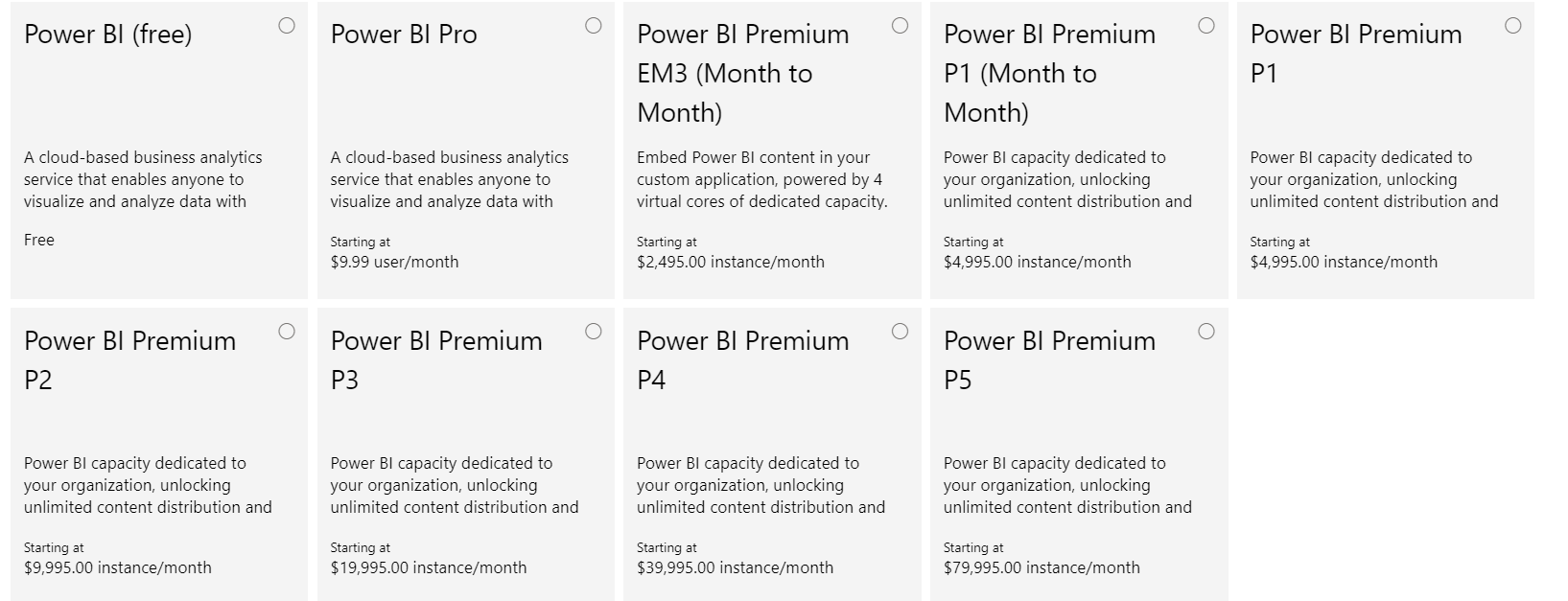Image resolution: width=1568 pixels, height=601 pixels.
Task: Select the Power BI Pro radio button
Action: click(593, 27)
